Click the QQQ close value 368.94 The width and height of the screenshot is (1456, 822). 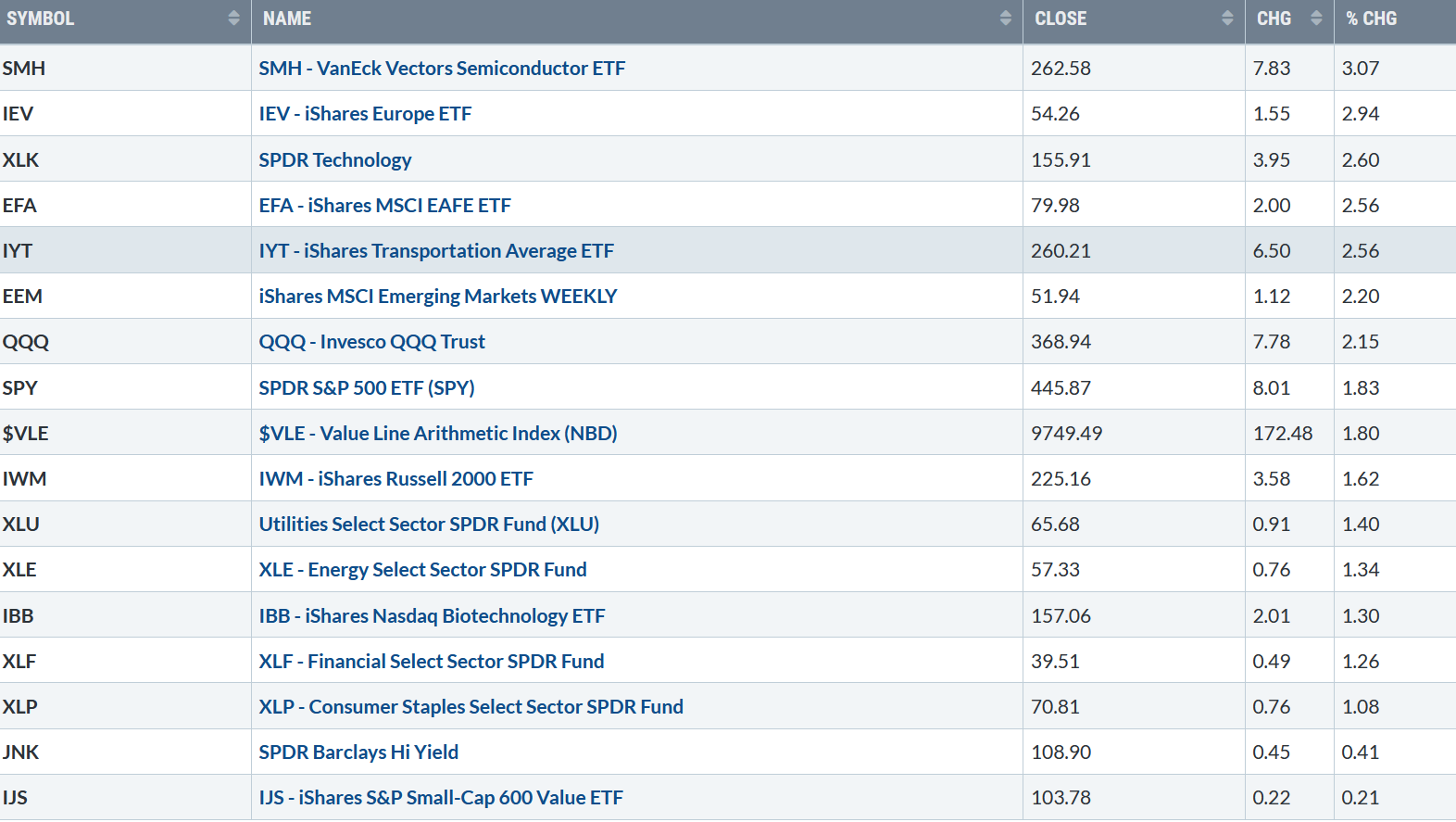(x=1061, y=342)
